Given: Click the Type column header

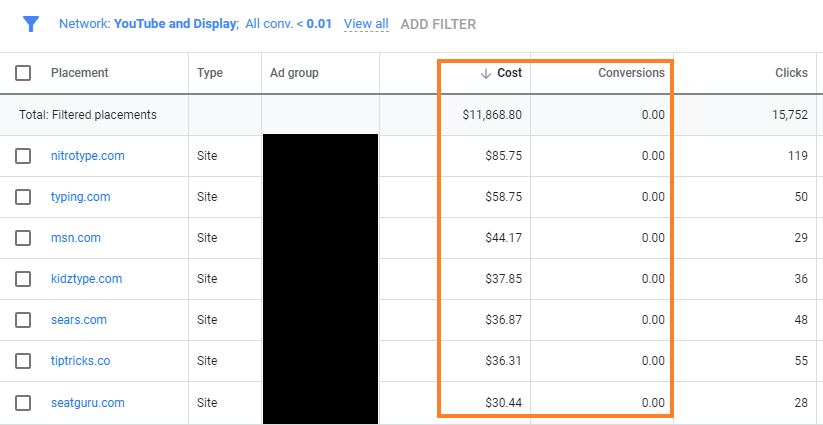Looking at the screenshot, I should 210,73.
